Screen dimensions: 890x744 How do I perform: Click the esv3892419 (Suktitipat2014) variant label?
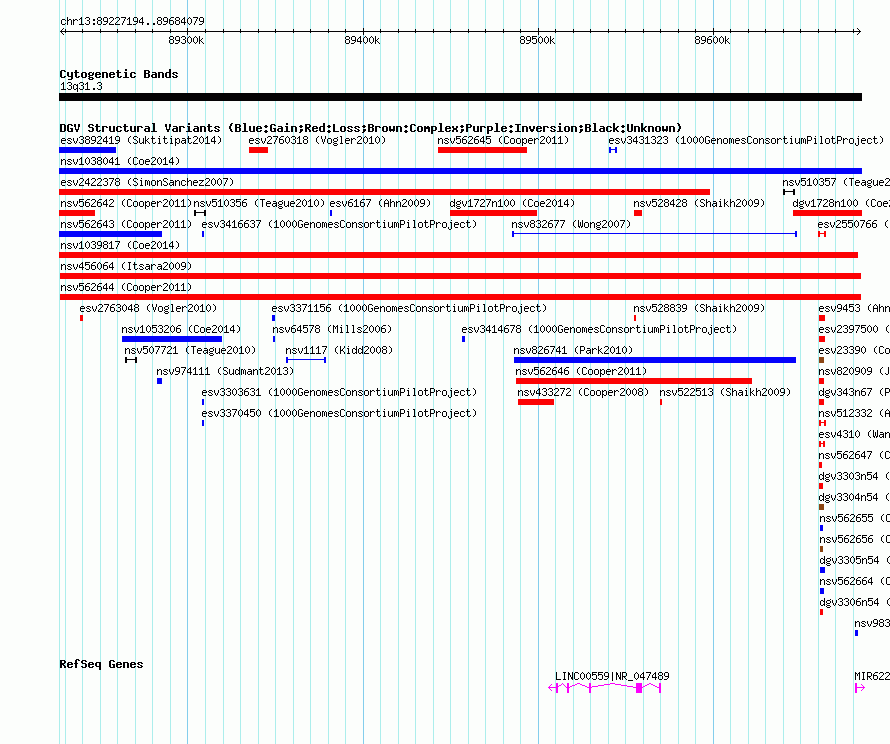(141, 140)
